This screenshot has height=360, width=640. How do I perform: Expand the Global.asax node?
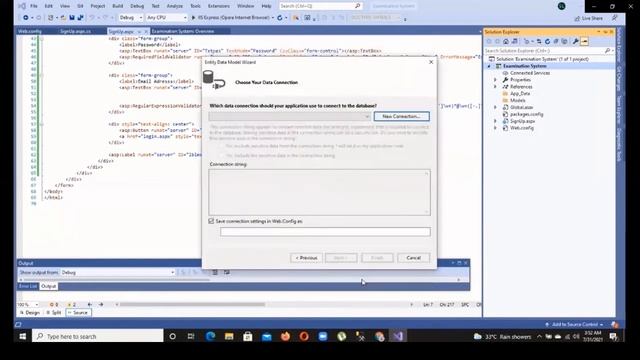click(x=496, y=107)
